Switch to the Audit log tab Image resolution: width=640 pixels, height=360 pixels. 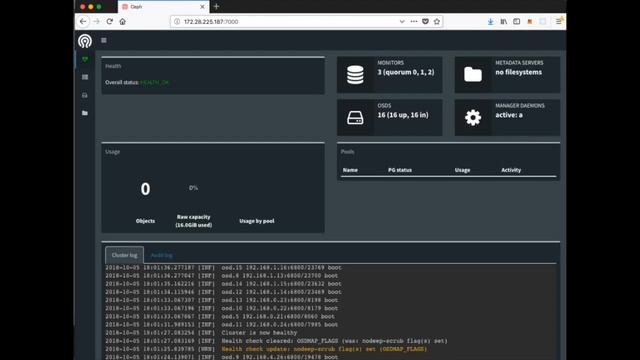(x=162, y=255)
